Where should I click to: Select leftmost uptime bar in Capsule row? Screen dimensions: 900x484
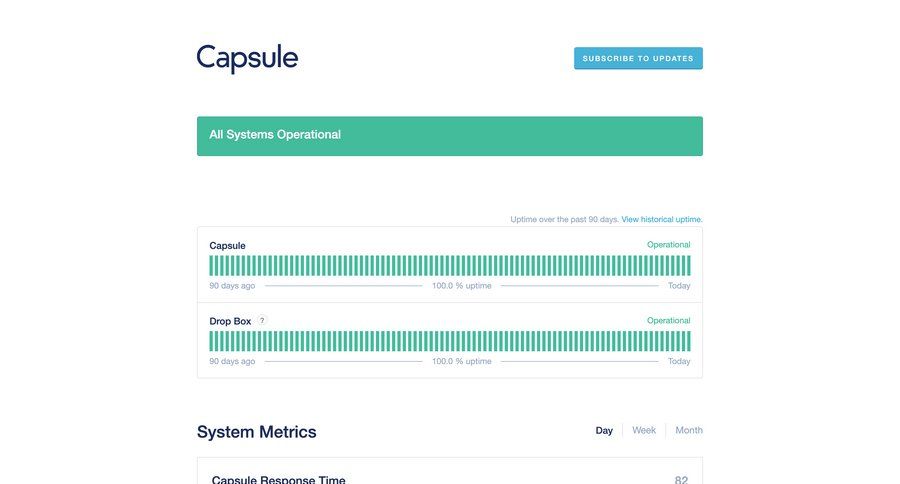[x=212, y=266]
